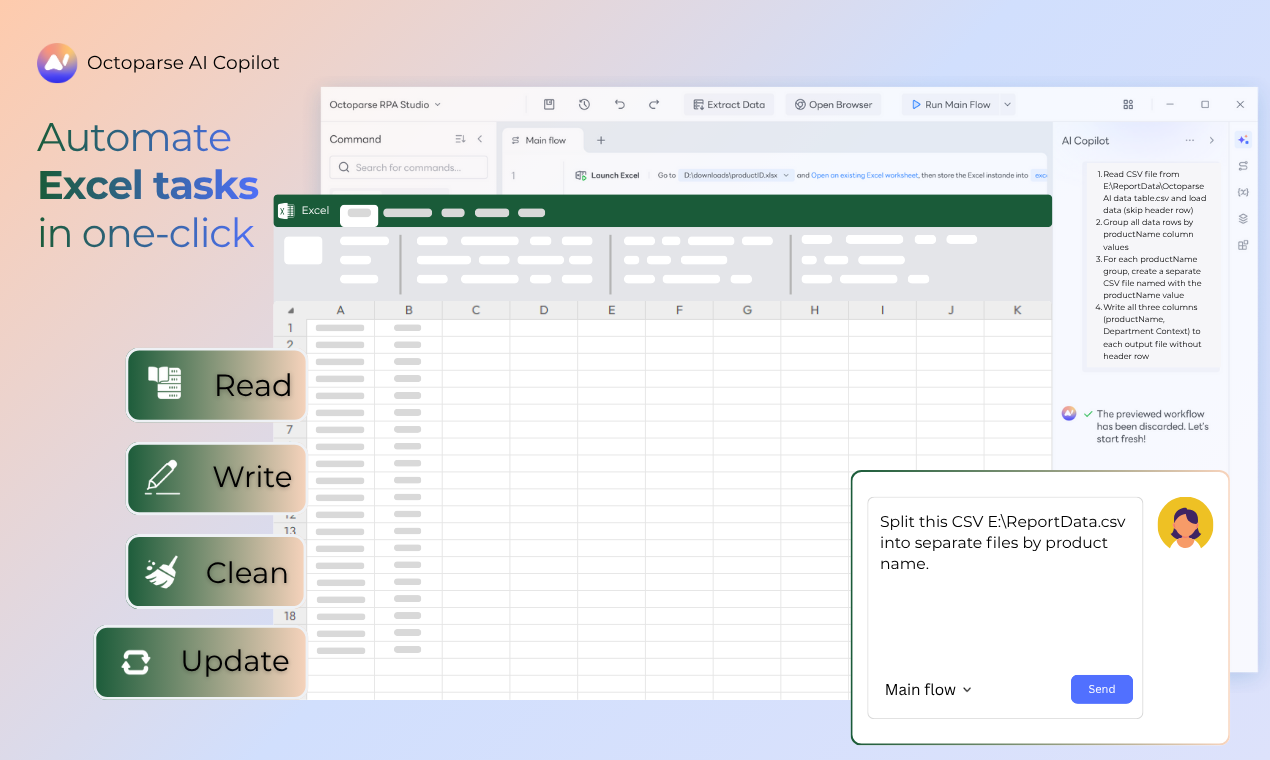Click the apps grid icon near window controls
1270x760 pixels.
[1128, 104]
